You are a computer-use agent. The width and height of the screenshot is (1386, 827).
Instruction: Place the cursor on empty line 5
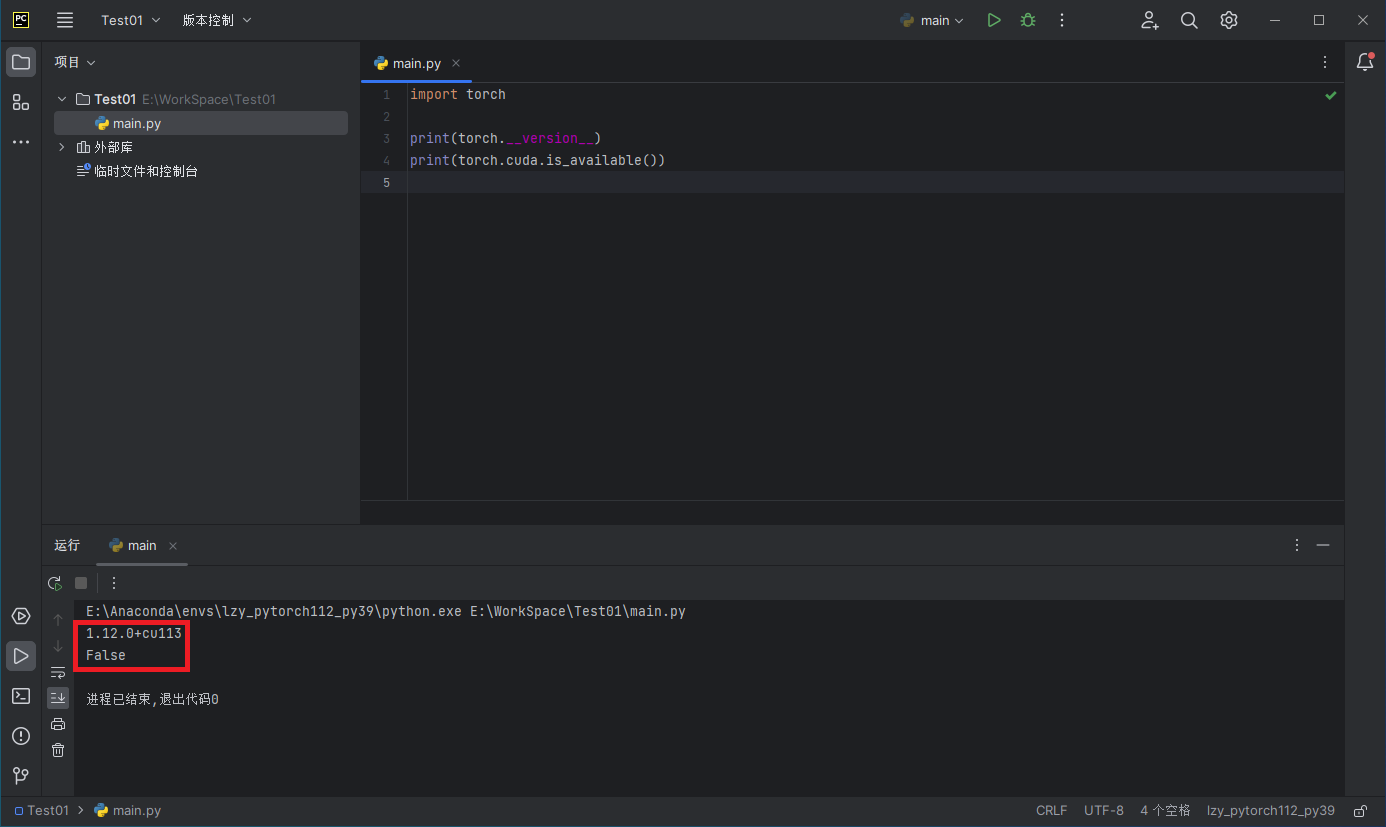pos(875,182)
